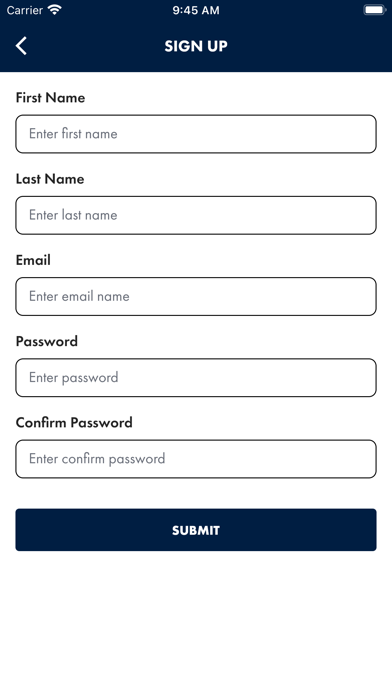Tap the SIGN UP header title

click(x=196, y=46)
